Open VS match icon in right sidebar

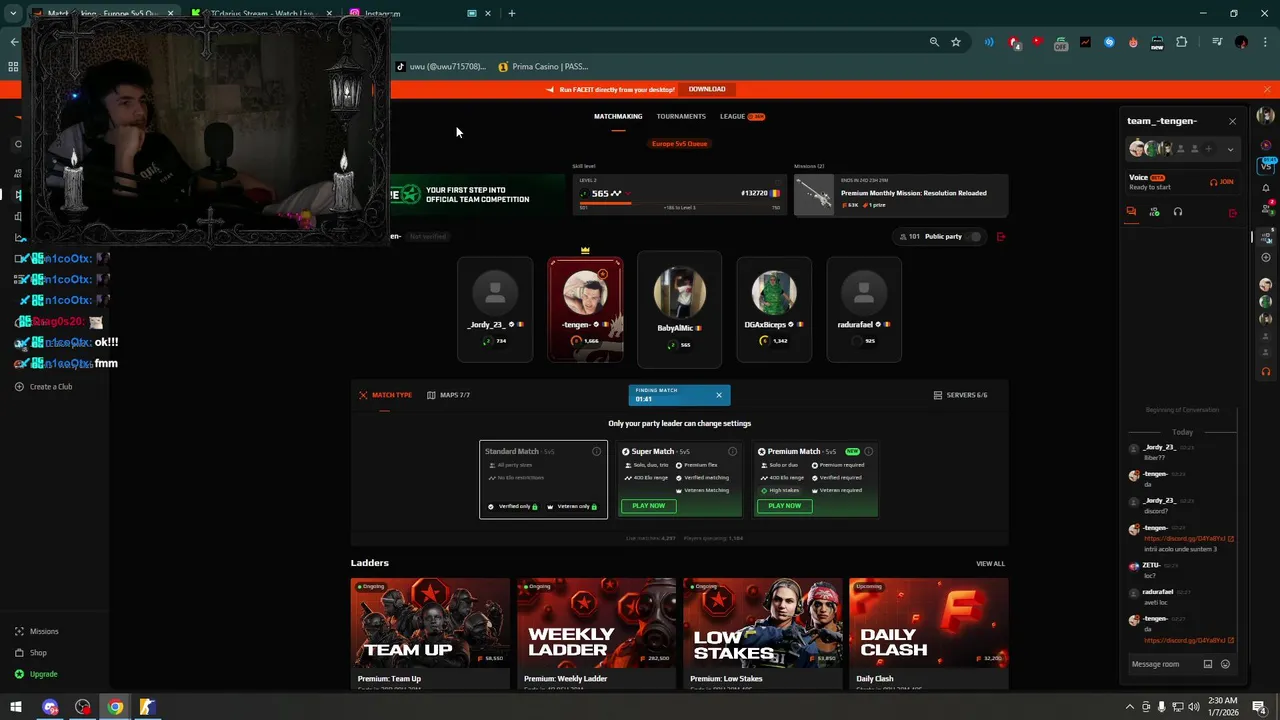coord(1266,166)
